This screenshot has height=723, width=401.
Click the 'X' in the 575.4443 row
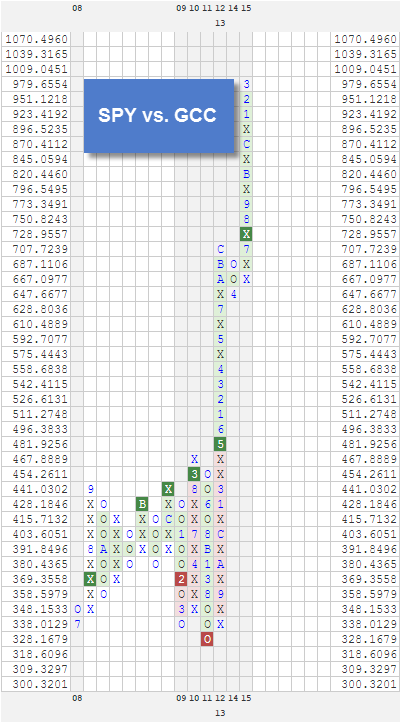(220, 355)
